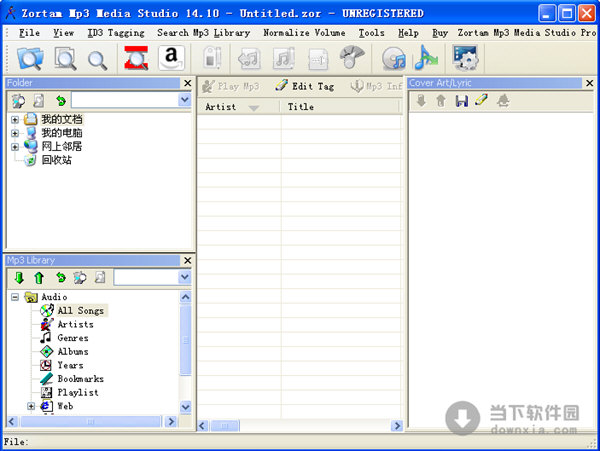Screen dimensions: 600x451
Task: Expand the 我的电脑 tree node
Action: (15, 133)
